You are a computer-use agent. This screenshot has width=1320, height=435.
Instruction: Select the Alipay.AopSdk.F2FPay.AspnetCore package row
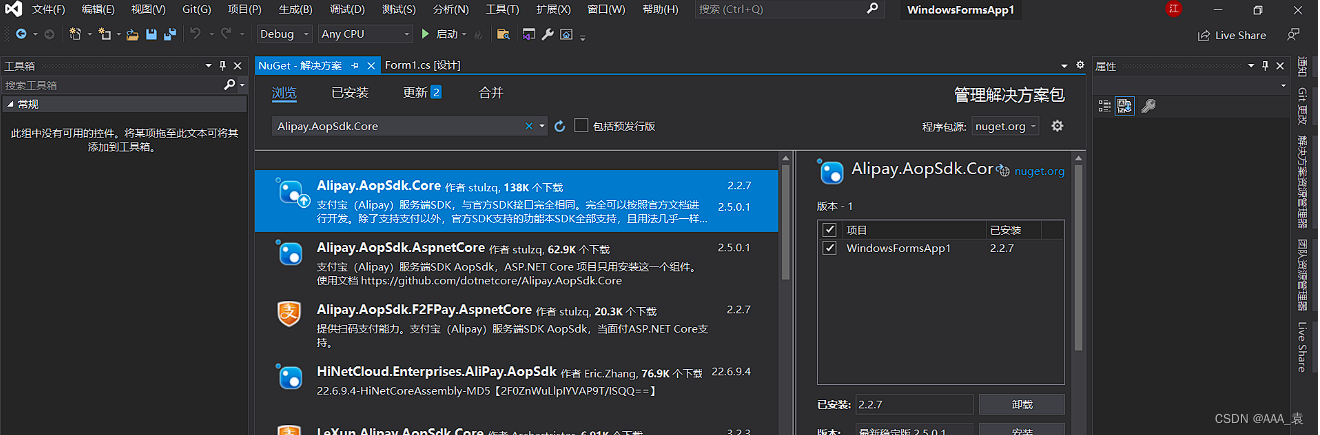pos(516,326)
